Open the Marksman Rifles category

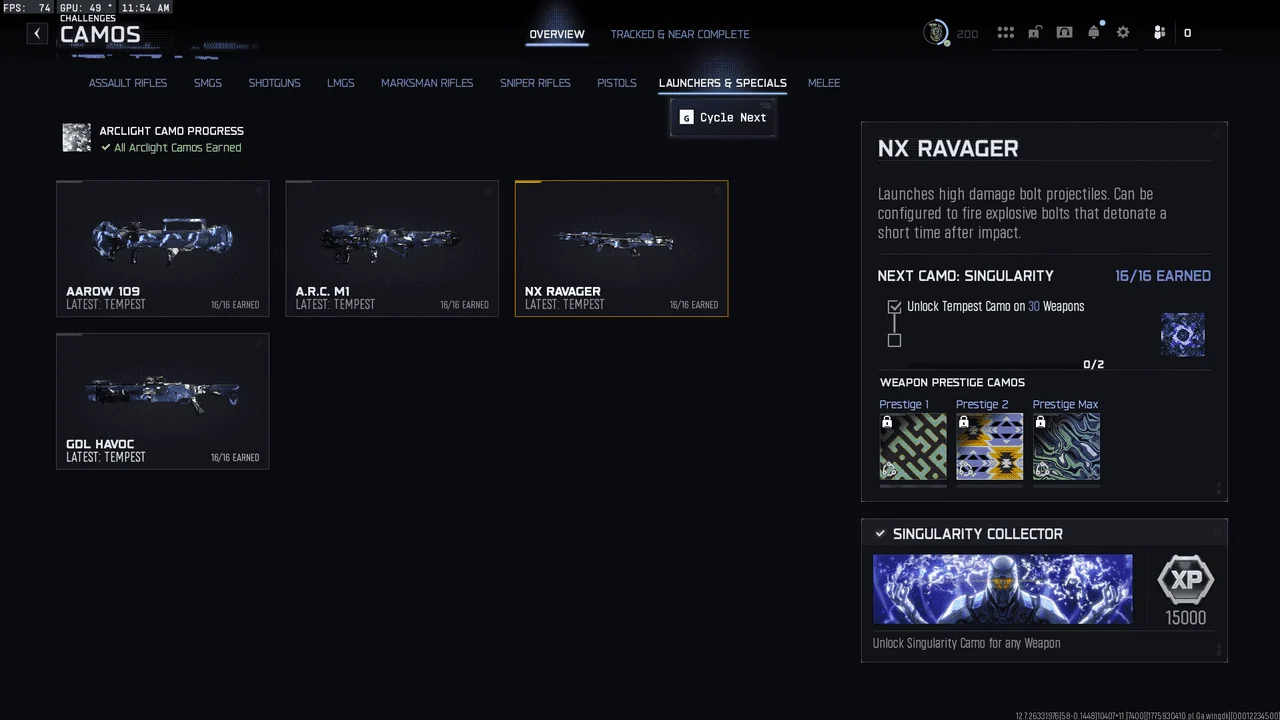(427, 83)
